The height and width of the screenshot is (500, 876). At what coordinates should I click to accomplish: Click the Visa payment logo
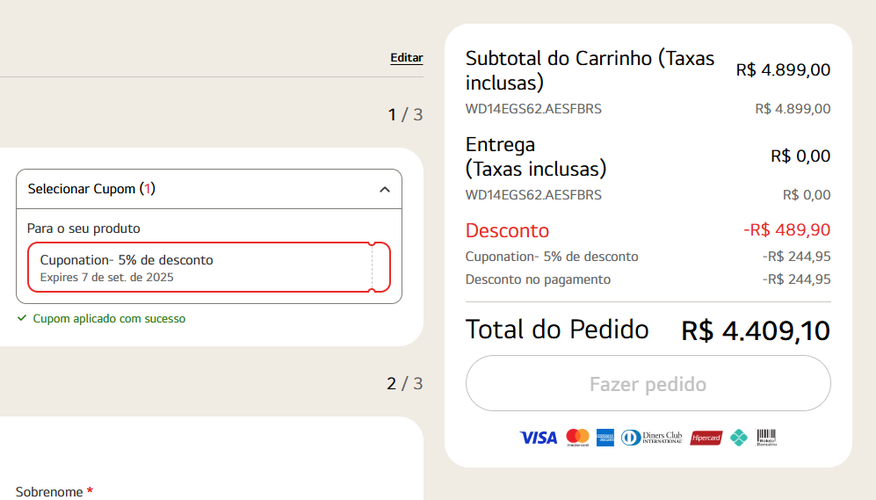(538, 438)
